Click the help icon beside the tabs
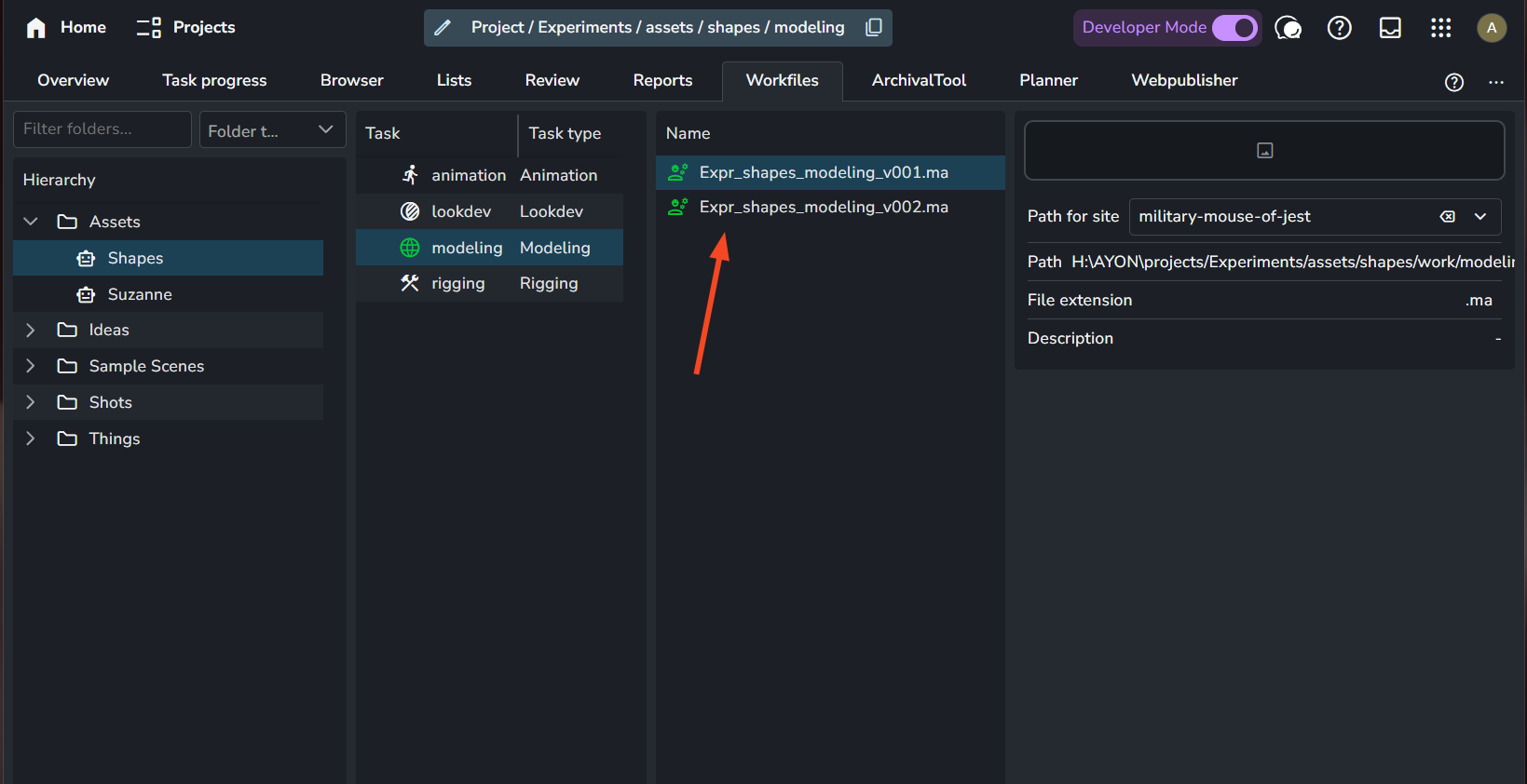1527x784 pixels. click(x=1453, y=82)
